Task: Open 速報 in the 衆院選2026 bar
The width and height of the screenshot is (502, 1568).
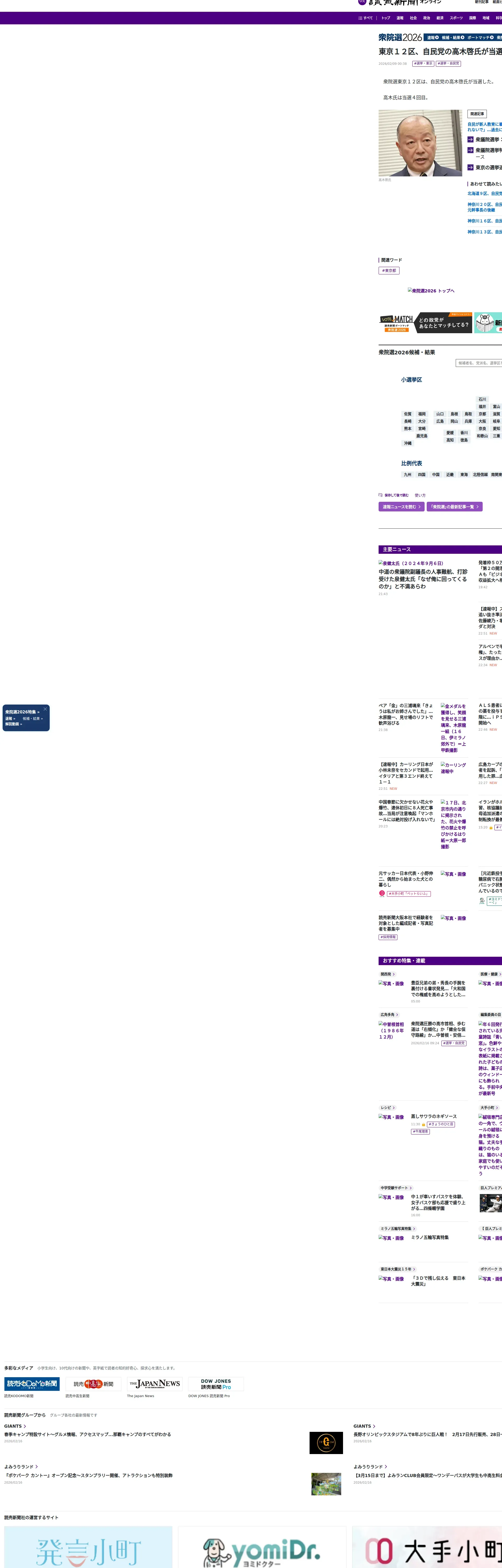Action: pos(432,38)
